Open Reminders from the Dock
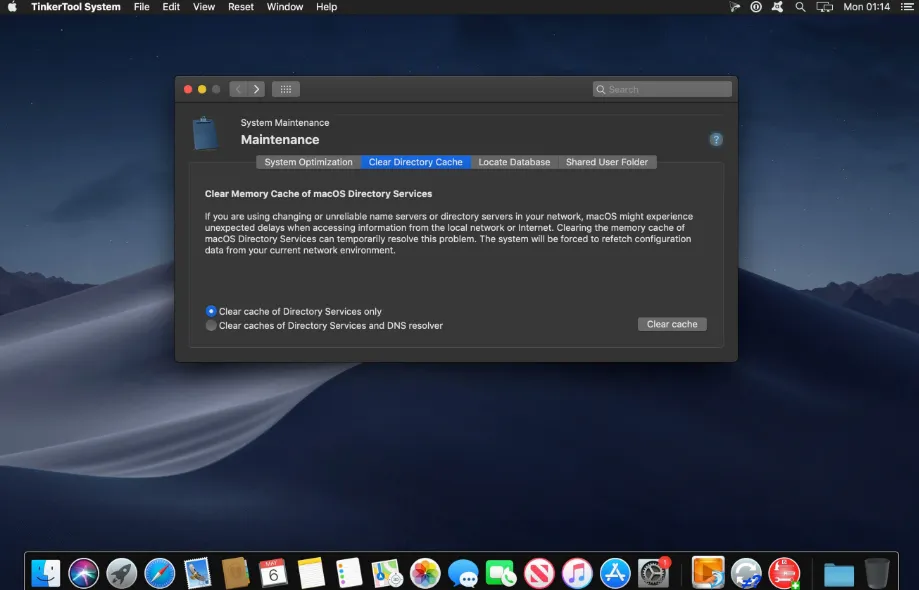This screenshot has width=919, height=590. (x=349, y=572)
